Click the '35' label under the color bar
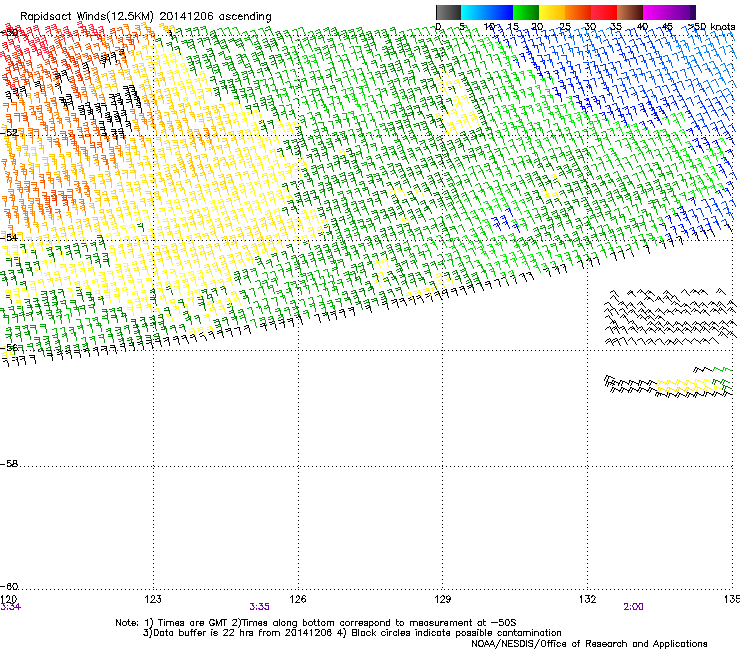Image resolution: width=740 pixels, height=650 pixels. point(616,26)
